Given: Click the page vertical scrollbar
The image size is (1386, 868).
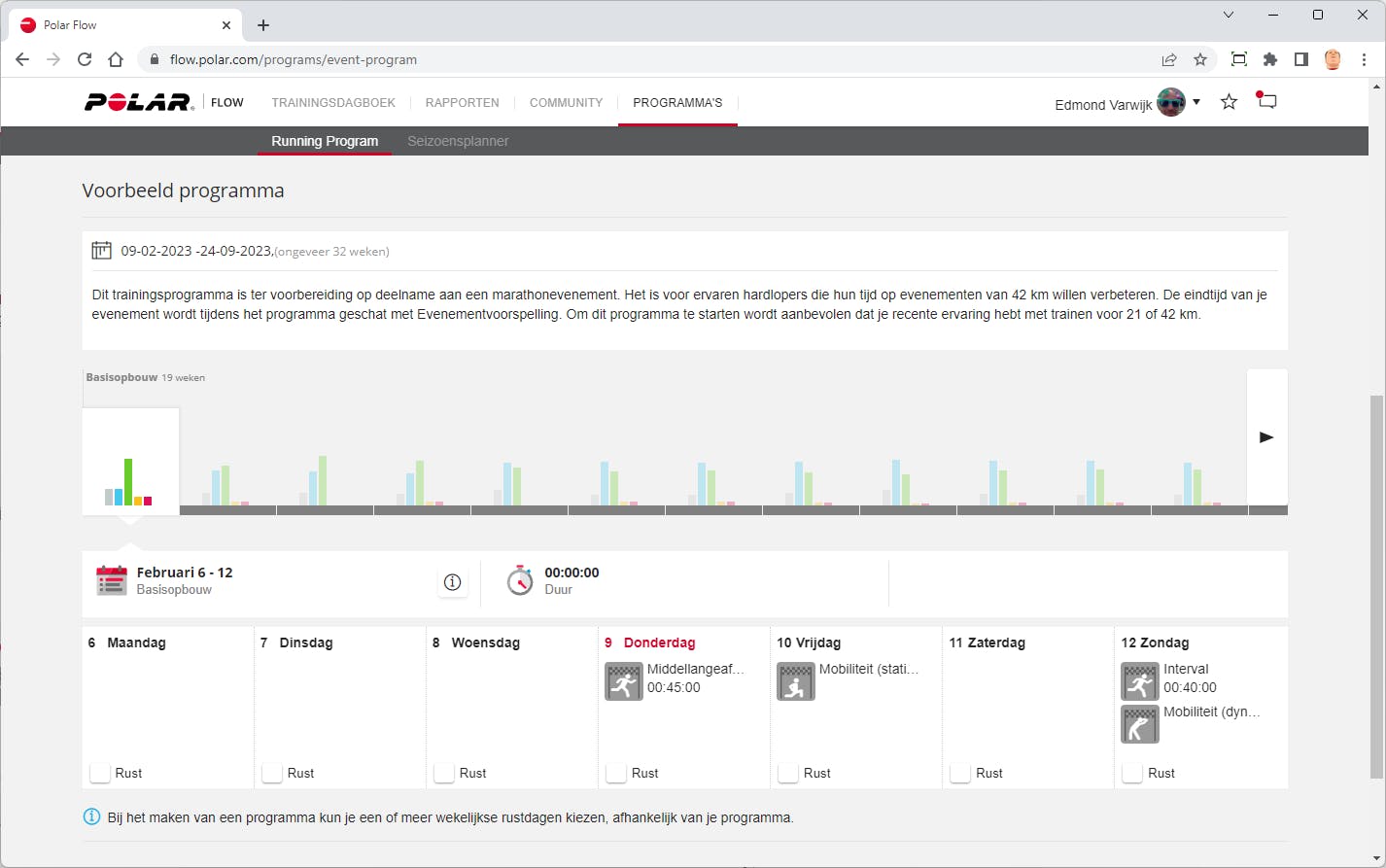Looking at the screenshot, I should [1376, 587].
